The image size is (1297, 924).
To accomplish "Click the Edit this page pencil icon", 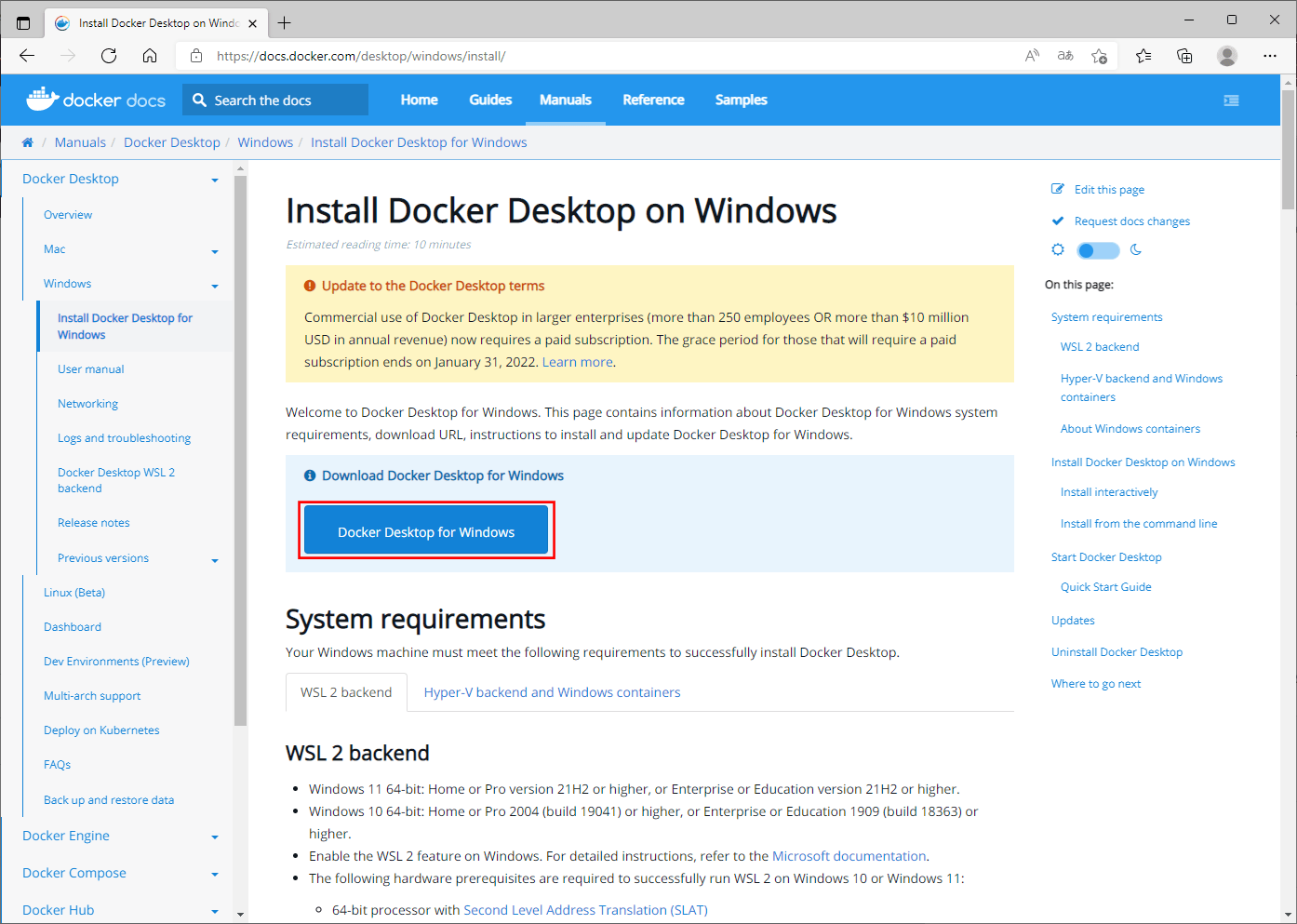I will [x=1058, y=189].
